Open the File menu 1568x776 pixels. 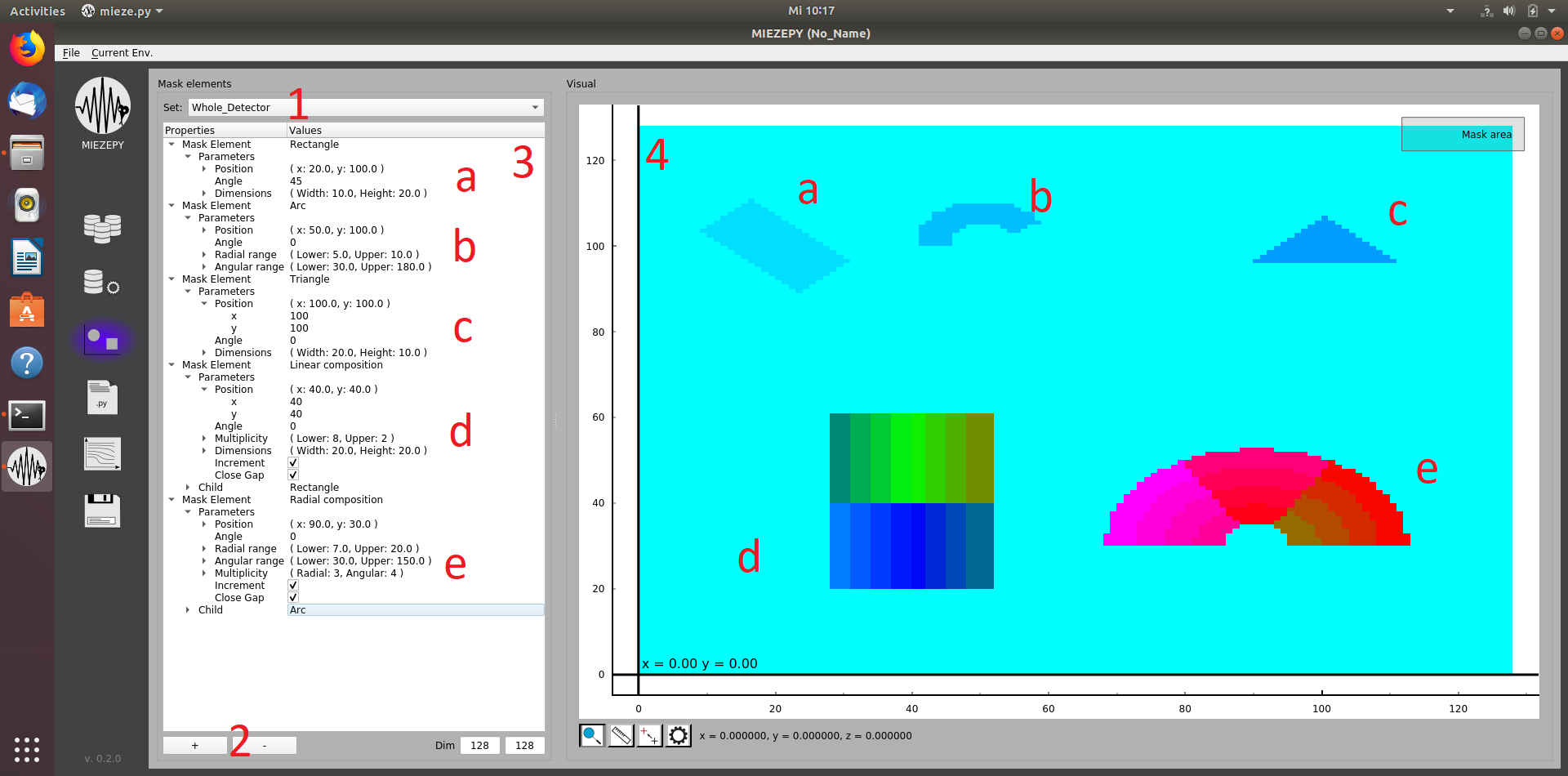[x=71, y=52]
